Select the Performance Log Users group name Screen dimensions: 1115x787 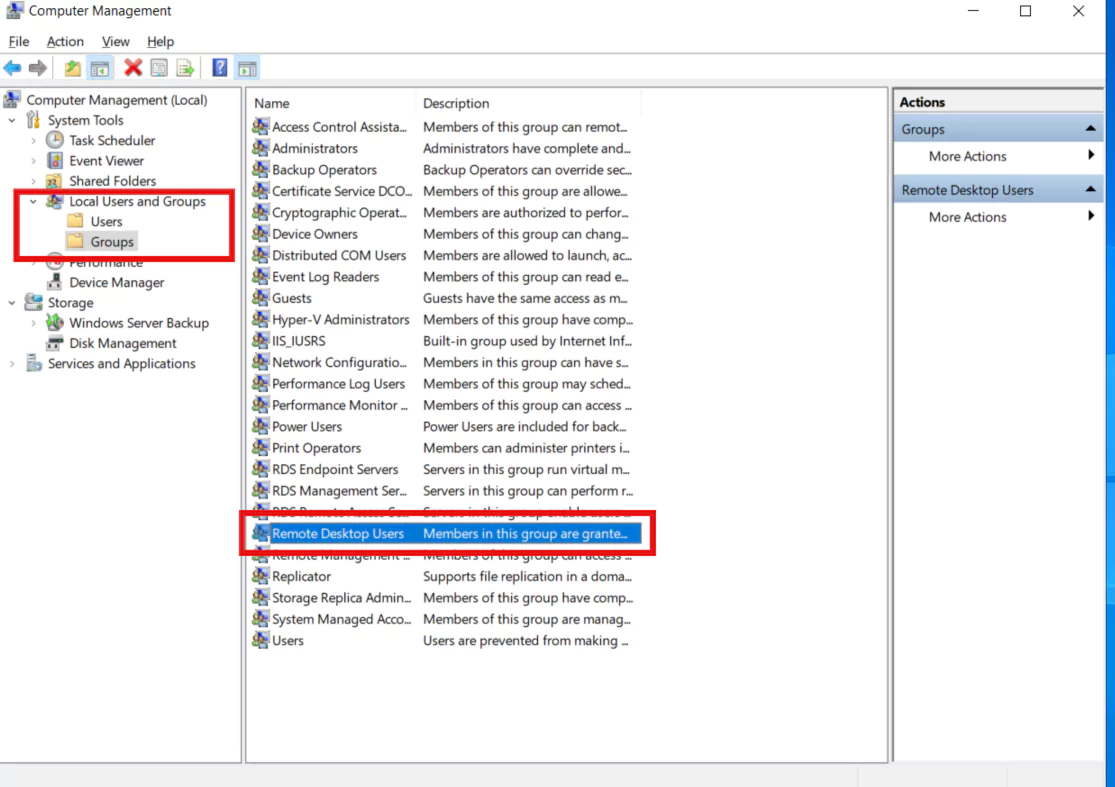[x=338, y=384]
